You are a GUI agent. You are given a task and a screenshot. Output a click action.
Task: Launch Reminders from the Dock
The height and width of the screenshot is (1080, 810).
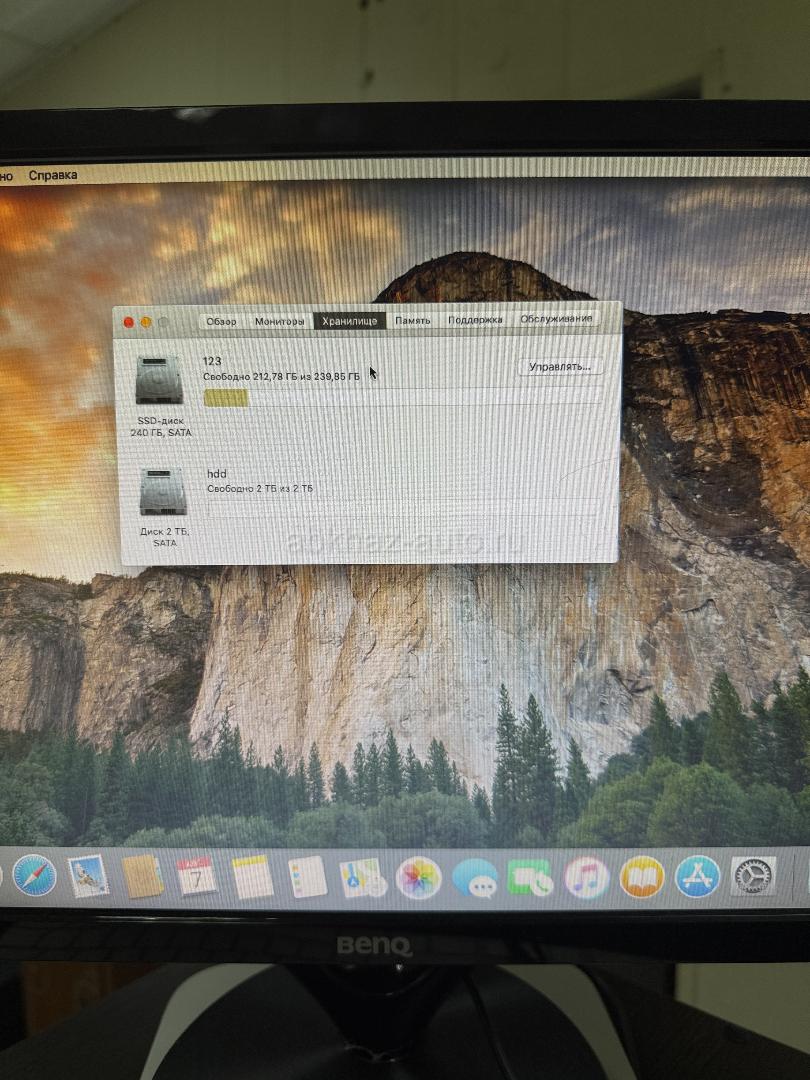pos(307,877)
